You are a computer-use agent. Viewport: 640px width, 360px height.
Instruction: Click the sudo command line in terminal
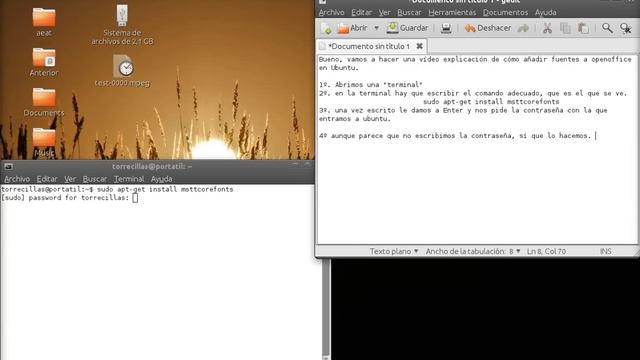(117, 189)
